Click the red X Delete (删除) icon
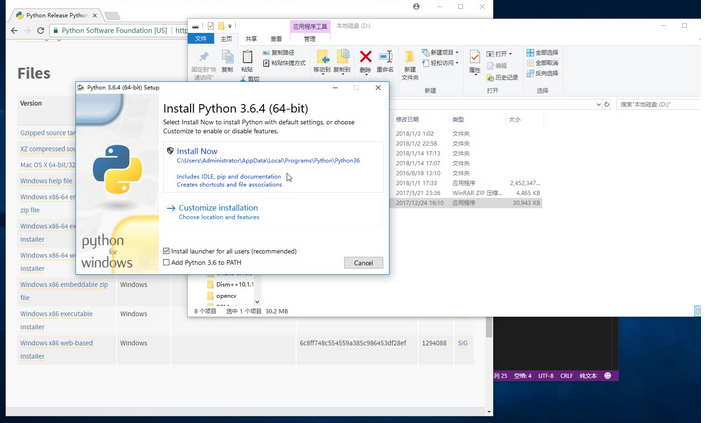This screenshot has height=423, width=705. click(x=366, y=57)
